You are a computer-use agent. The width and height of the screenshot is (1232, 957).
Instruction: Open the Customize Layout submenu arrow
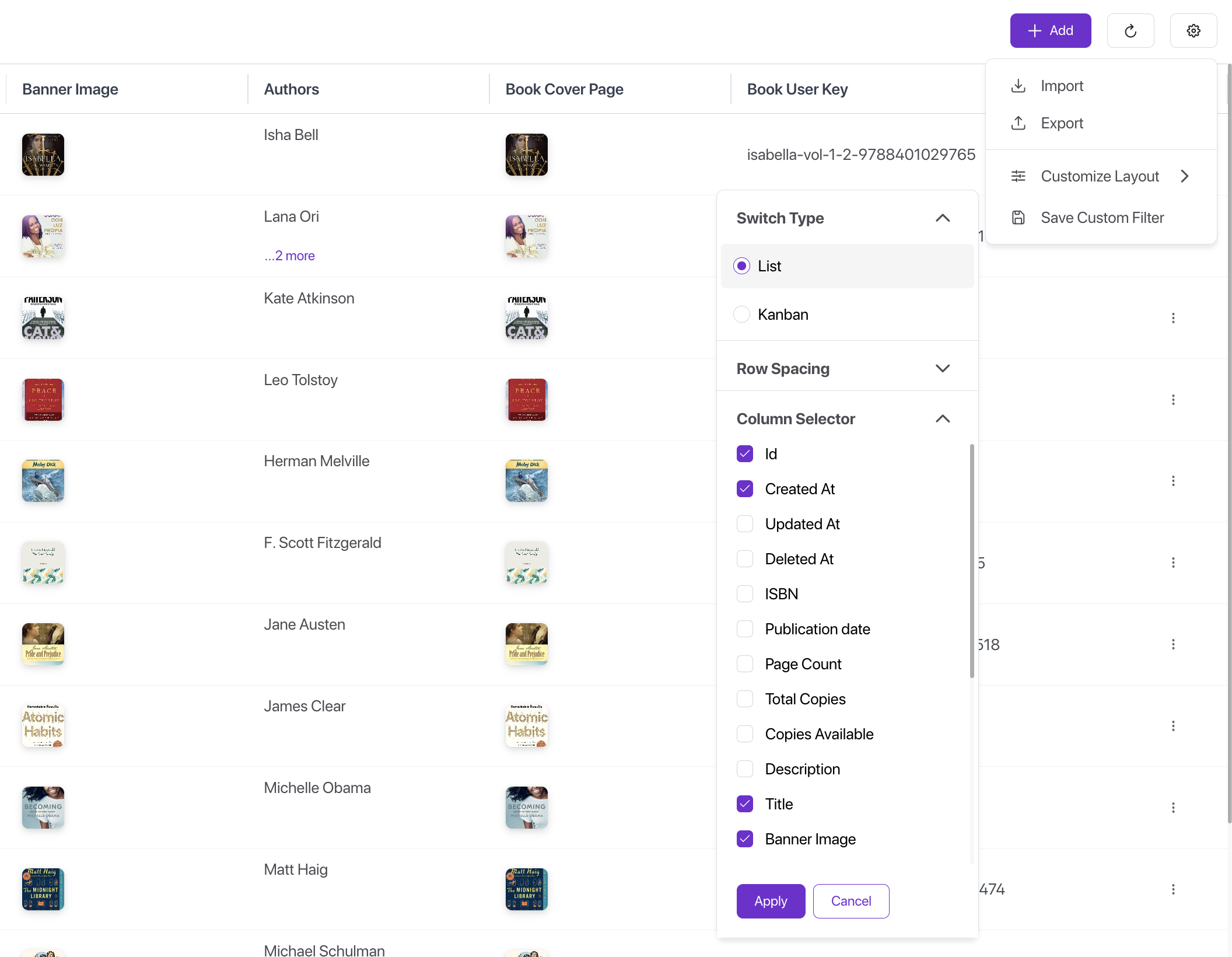coord(1184,176)
